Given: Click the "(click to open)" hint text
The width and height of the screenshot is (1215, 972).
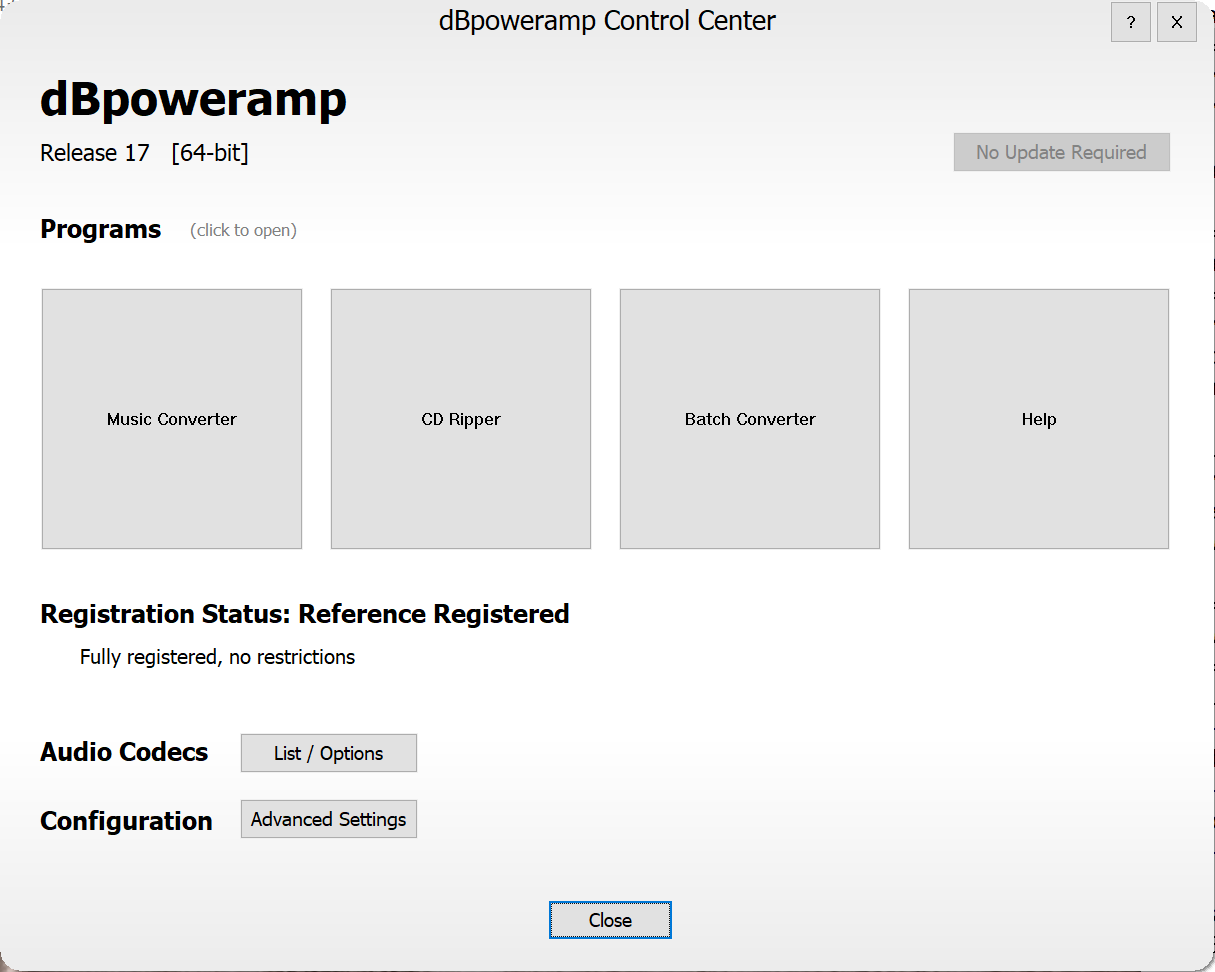Looking at the screenshot, I should coord(243,230).
